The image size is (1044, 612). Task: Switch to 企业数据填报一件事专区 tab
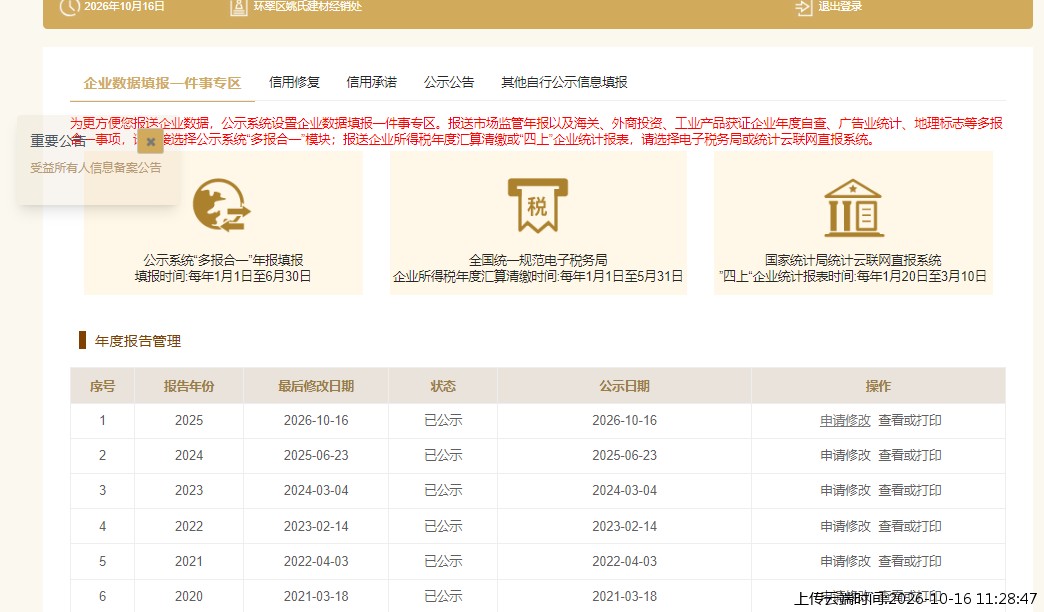(162, 83)
